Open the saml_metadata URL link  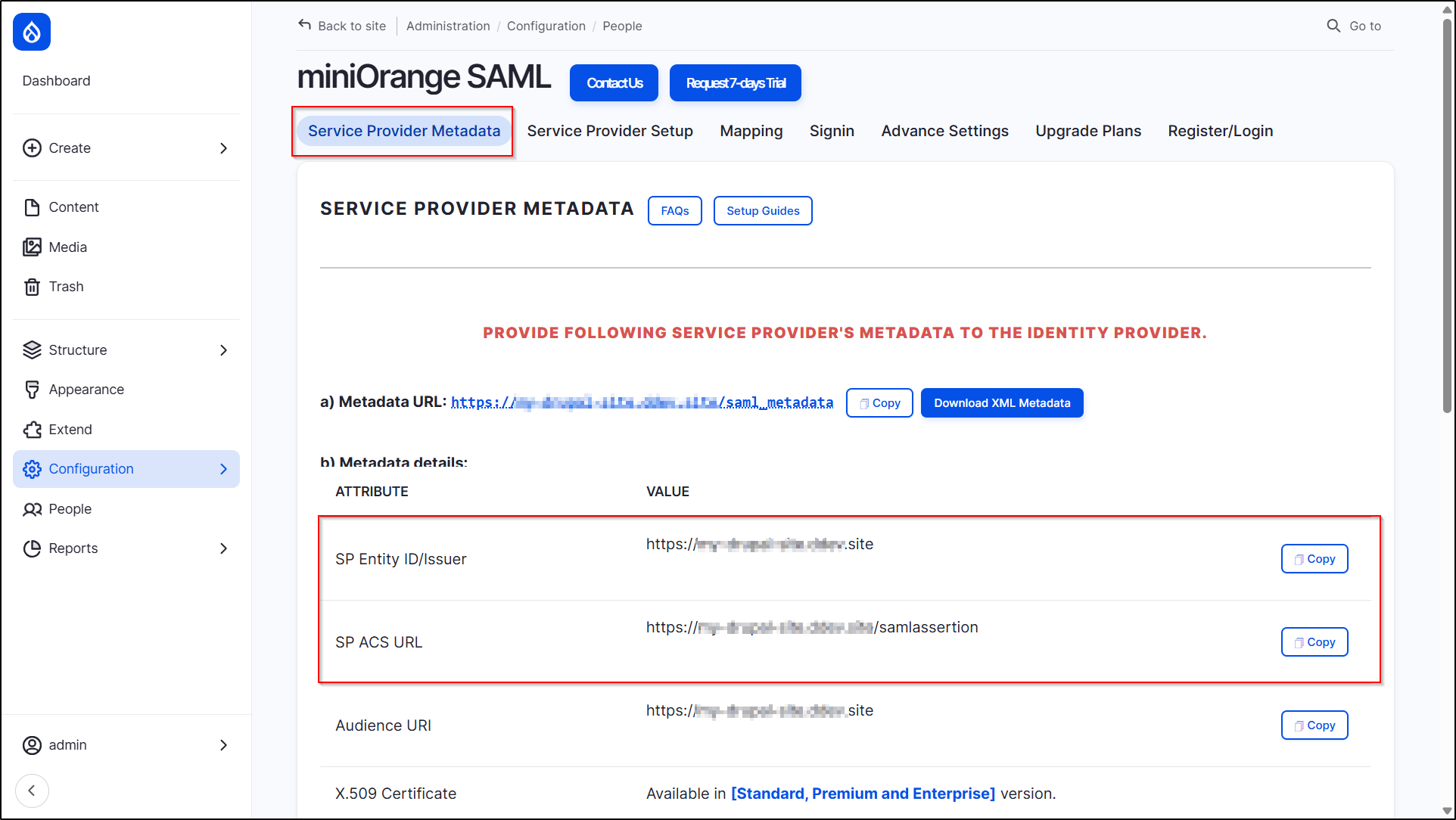[642, 402]
